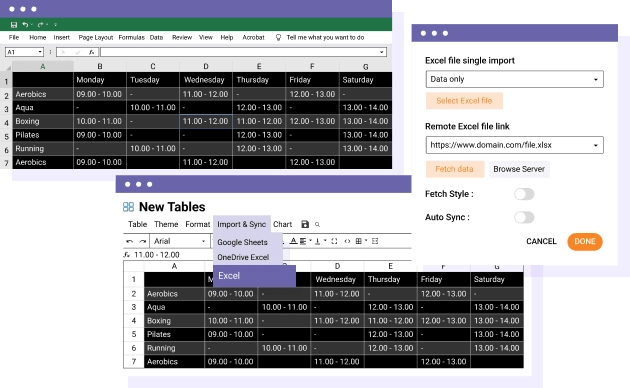This screenshot has width=630, height=388.
Task: Click the fullscreen brackets icon in New Tables
Action: 334,241
